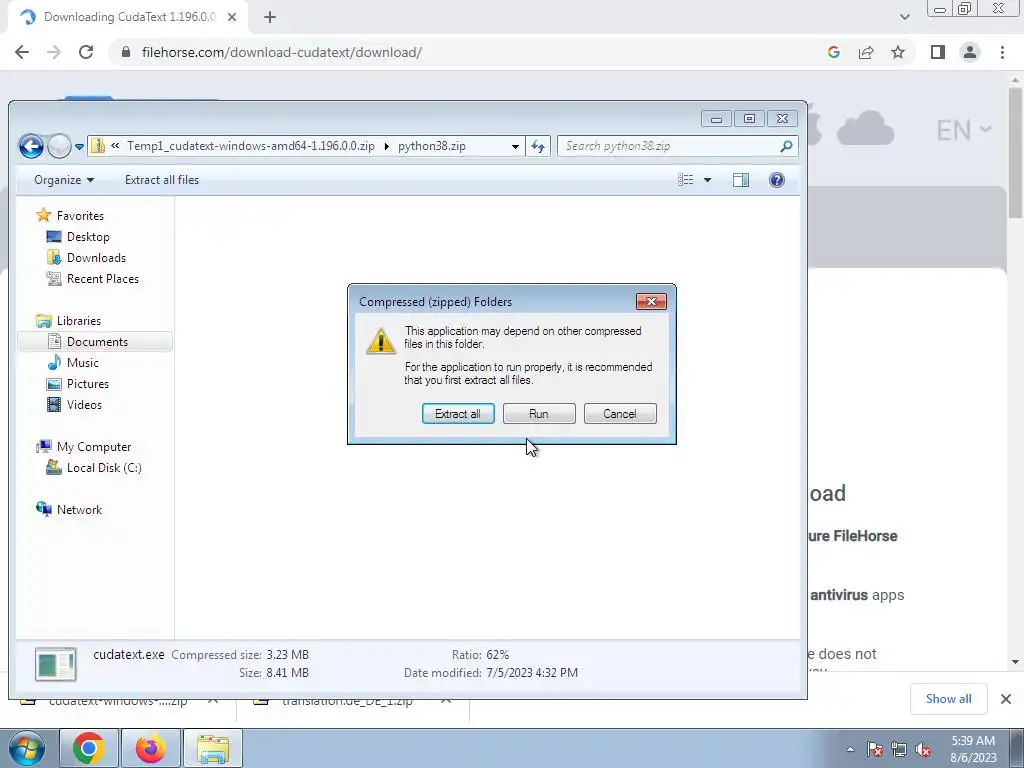Toggle Chrome side panel
The width and height of the screenshot is (1024, 768).
938,52
